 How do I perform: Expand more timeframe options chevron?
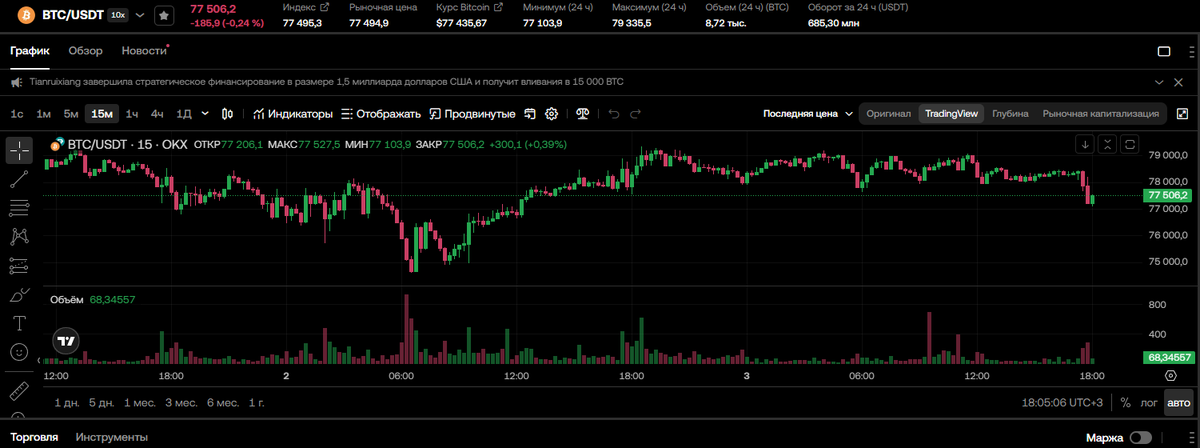(206, 114)
